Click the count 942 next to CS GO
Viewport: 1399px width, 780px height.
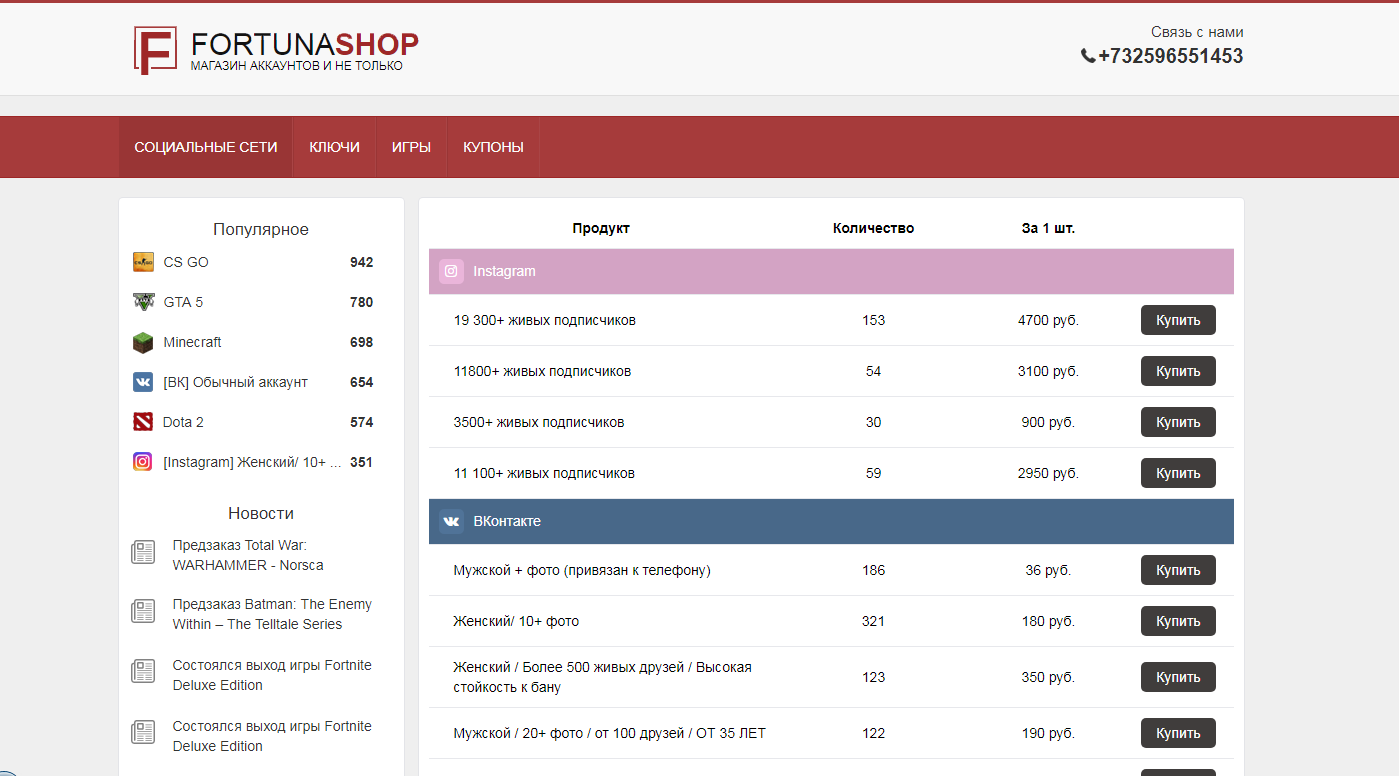pyautogui.click(x=361, y=262)
